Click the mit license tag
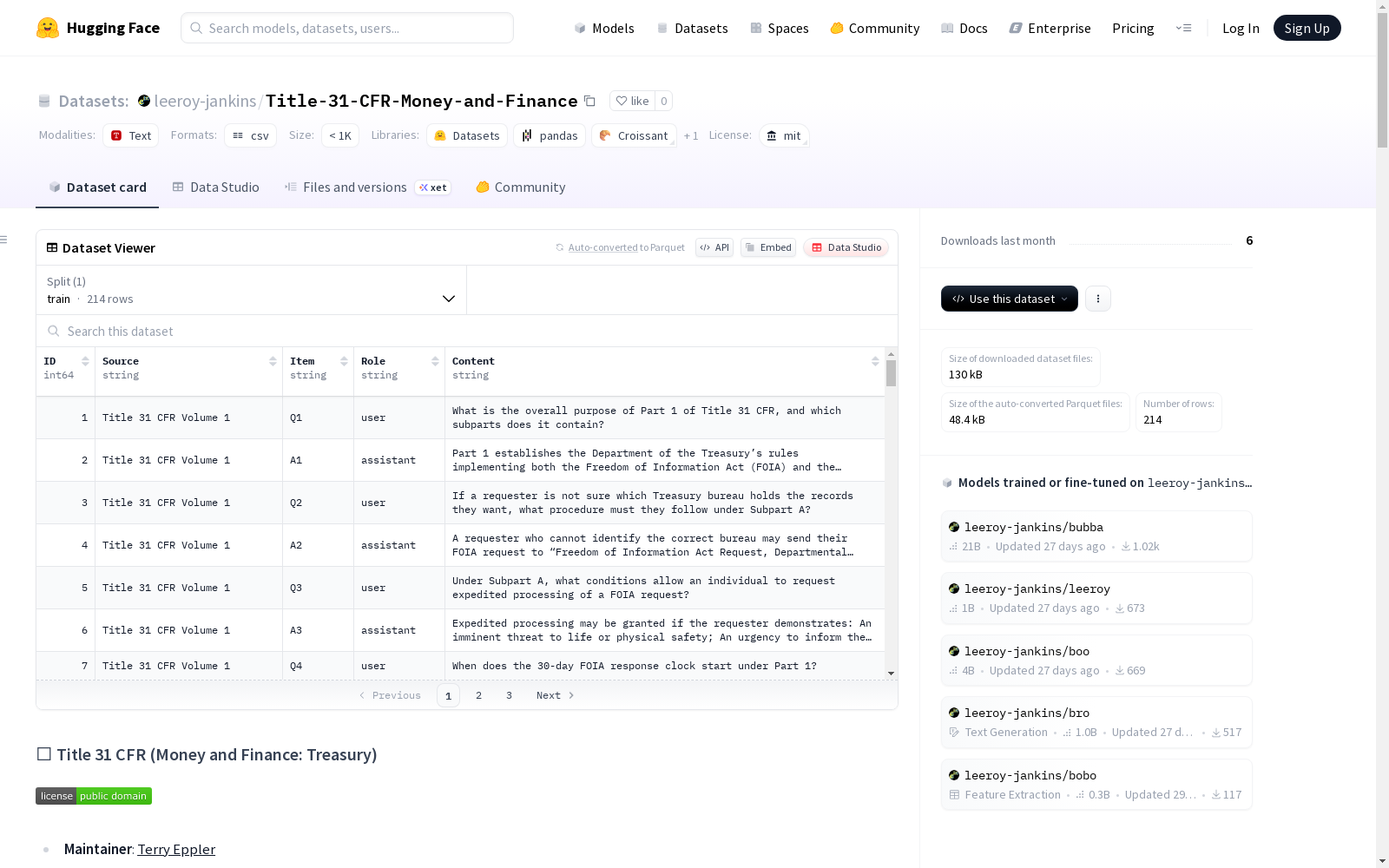The height and width of the screenshot is (868, 1389). tap(784, 135)
